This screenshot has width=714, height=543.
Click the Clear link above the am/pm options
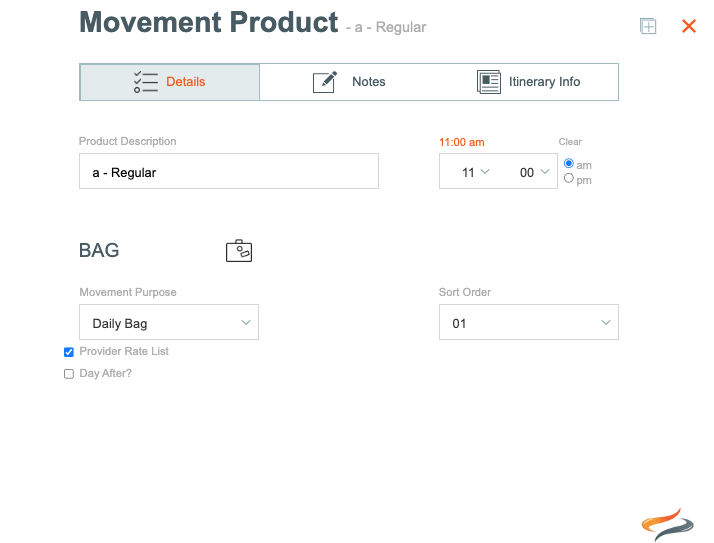[570, 142]
